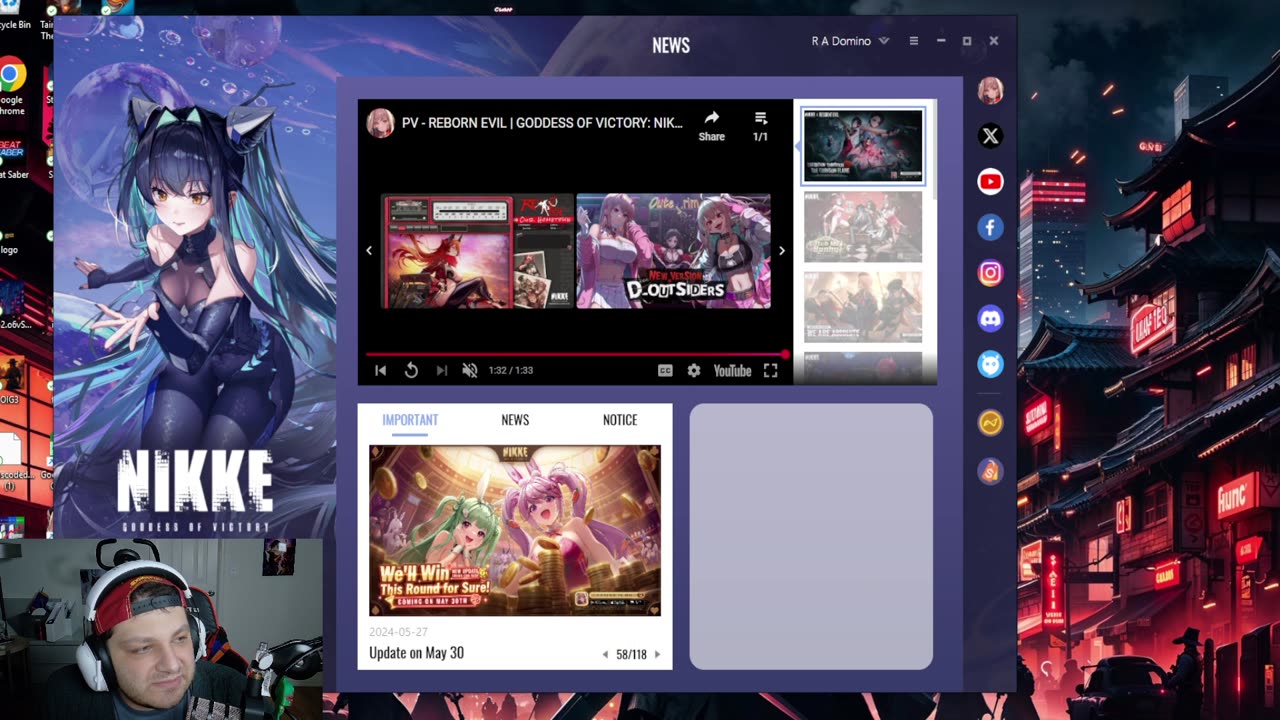Click the video progress bar
The height and width of the screenshot is (720, 1280).
(576, 354)
